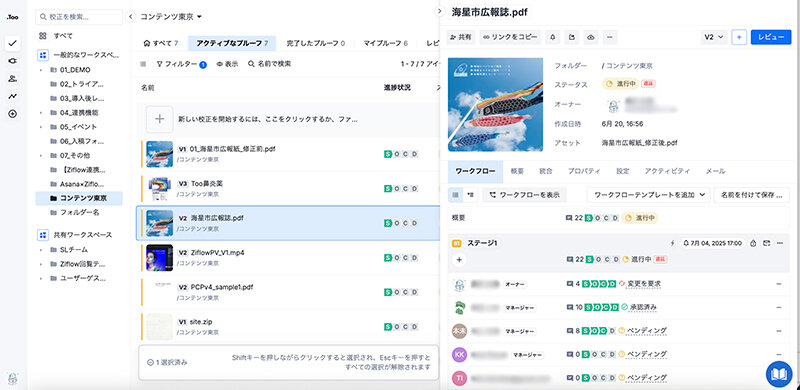Collapse the left sidebar with chevron arrow
The height and width of the screenshot is (390, 800).
pos(130,17)
